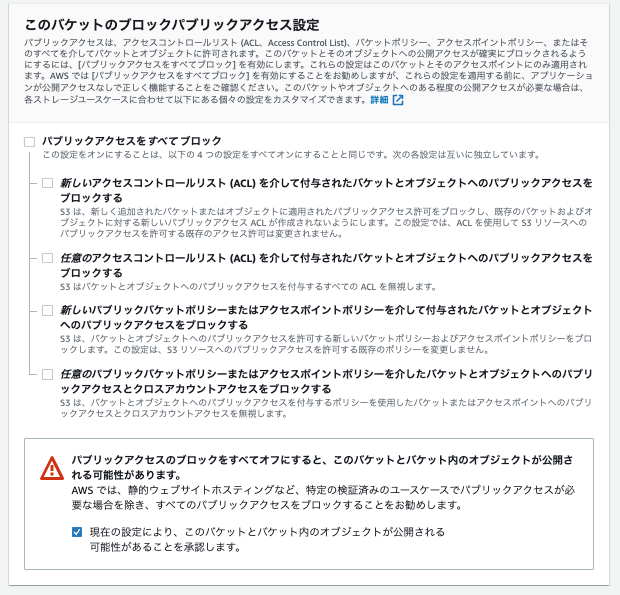The image size is (620, 595).
Task: Enable the パブリックアクセスをすべてブロック checkbox
Action: [29, 142]
